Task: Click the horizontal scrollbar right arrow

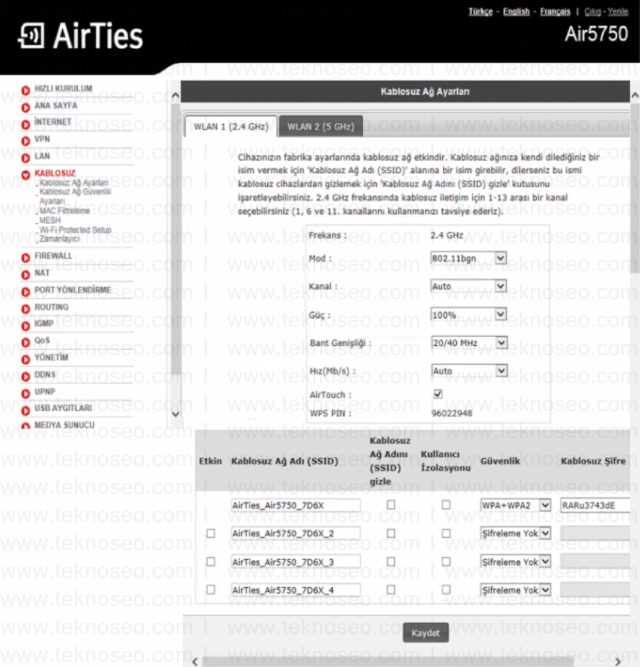Action: pos(617,661)
